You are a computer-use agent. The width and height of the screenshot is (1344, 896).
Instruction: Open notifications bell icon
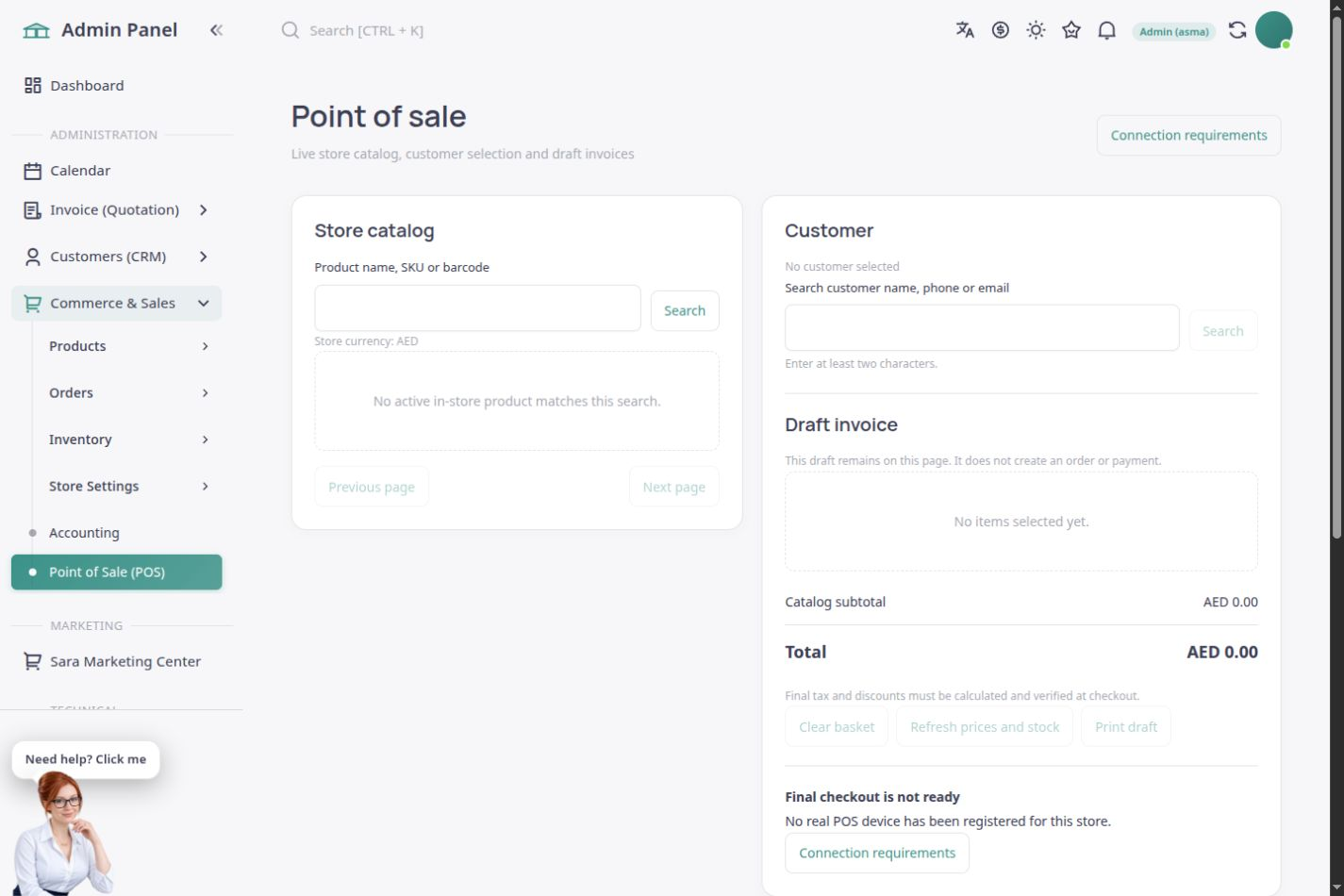[1107, 30]
